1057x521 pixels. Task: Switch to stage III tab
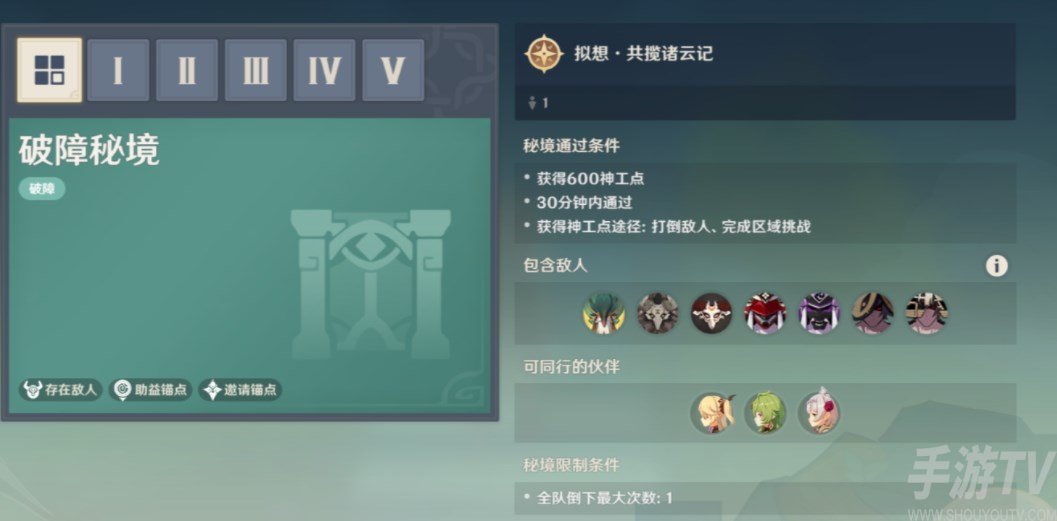click(x=255, y=70)
